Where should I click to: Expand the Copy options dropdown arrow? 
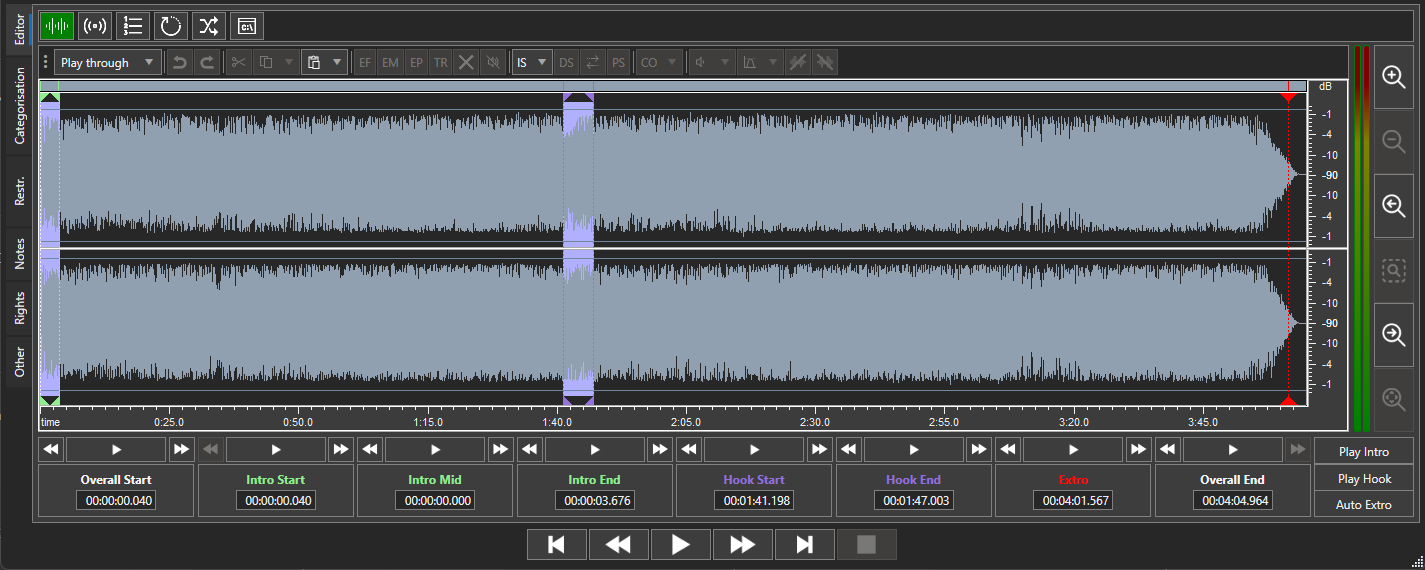click(289, 62)
